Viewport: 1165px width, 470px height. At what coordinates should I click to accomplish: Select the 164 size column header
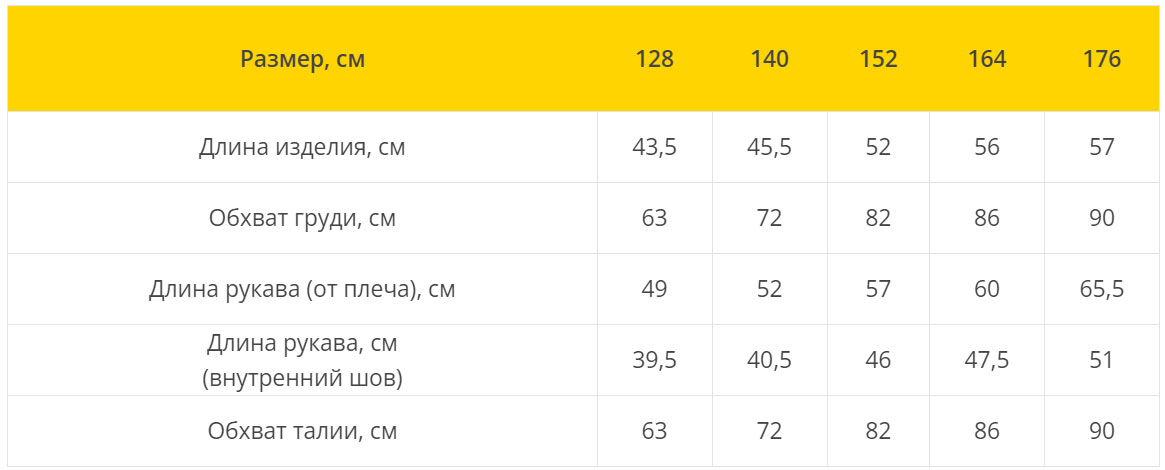987,59
